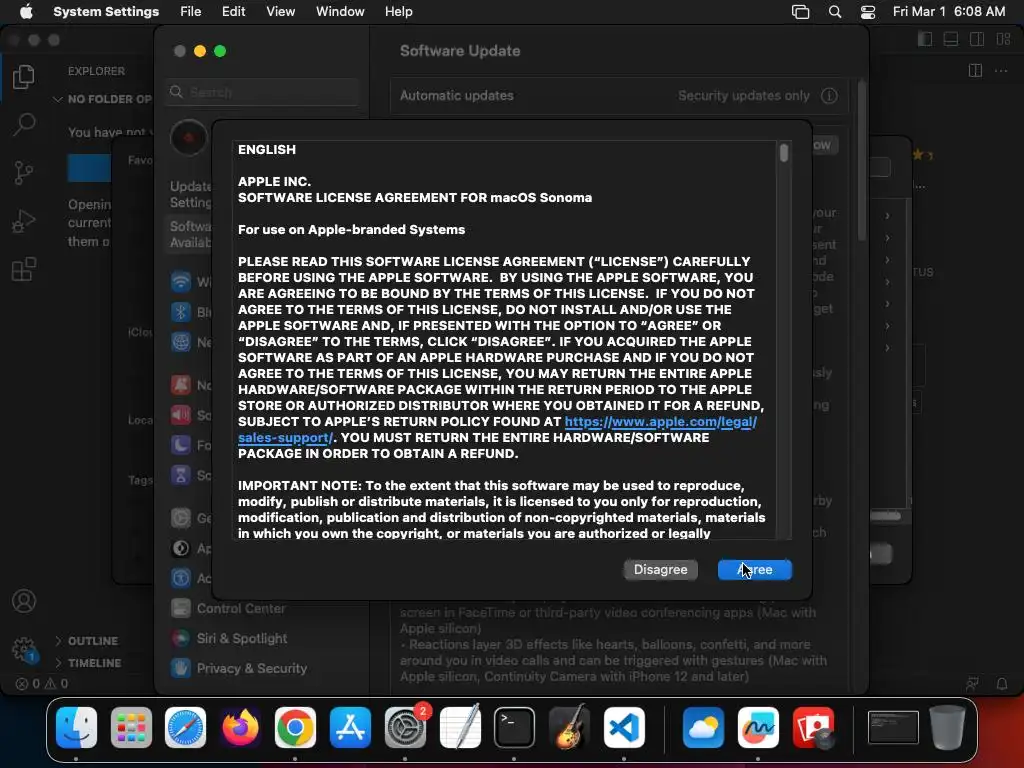Open the cloud weather app from the Dock
This screenshot has width=1024, height=768.
703,728
